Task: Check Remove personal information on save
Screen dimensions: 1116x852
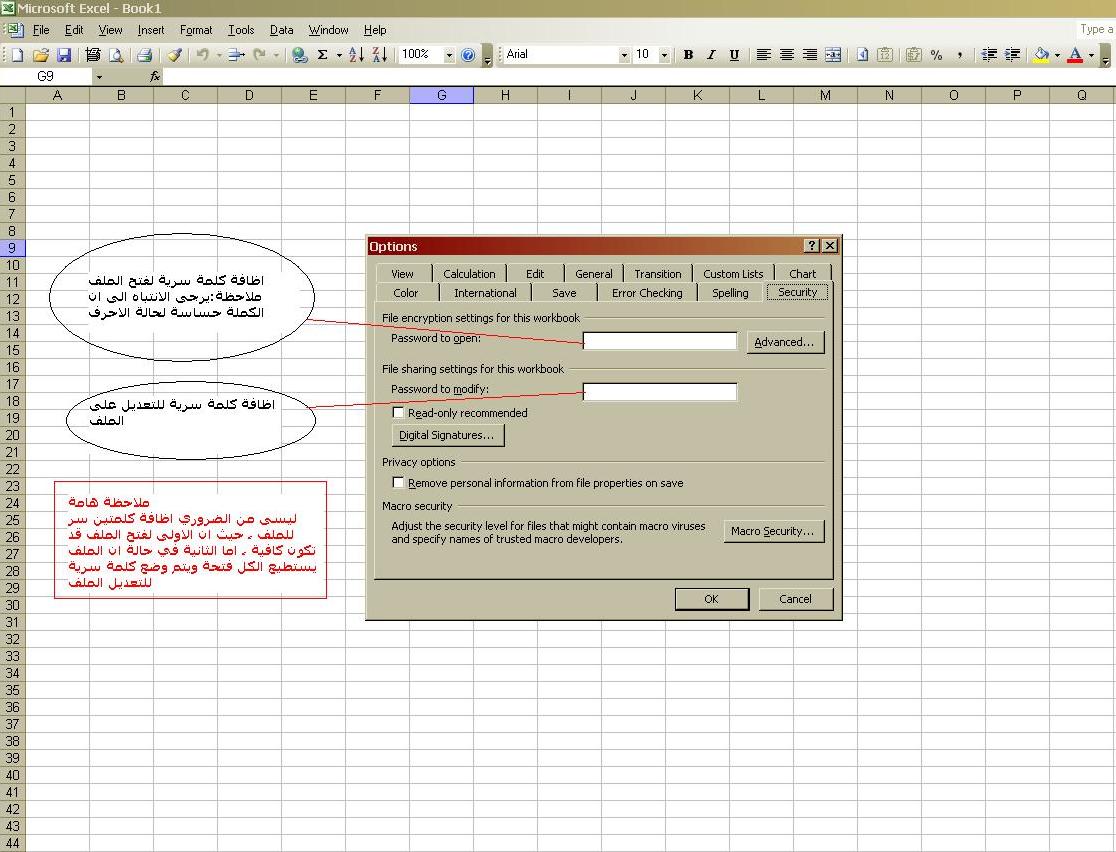Action: click(399, 483)
